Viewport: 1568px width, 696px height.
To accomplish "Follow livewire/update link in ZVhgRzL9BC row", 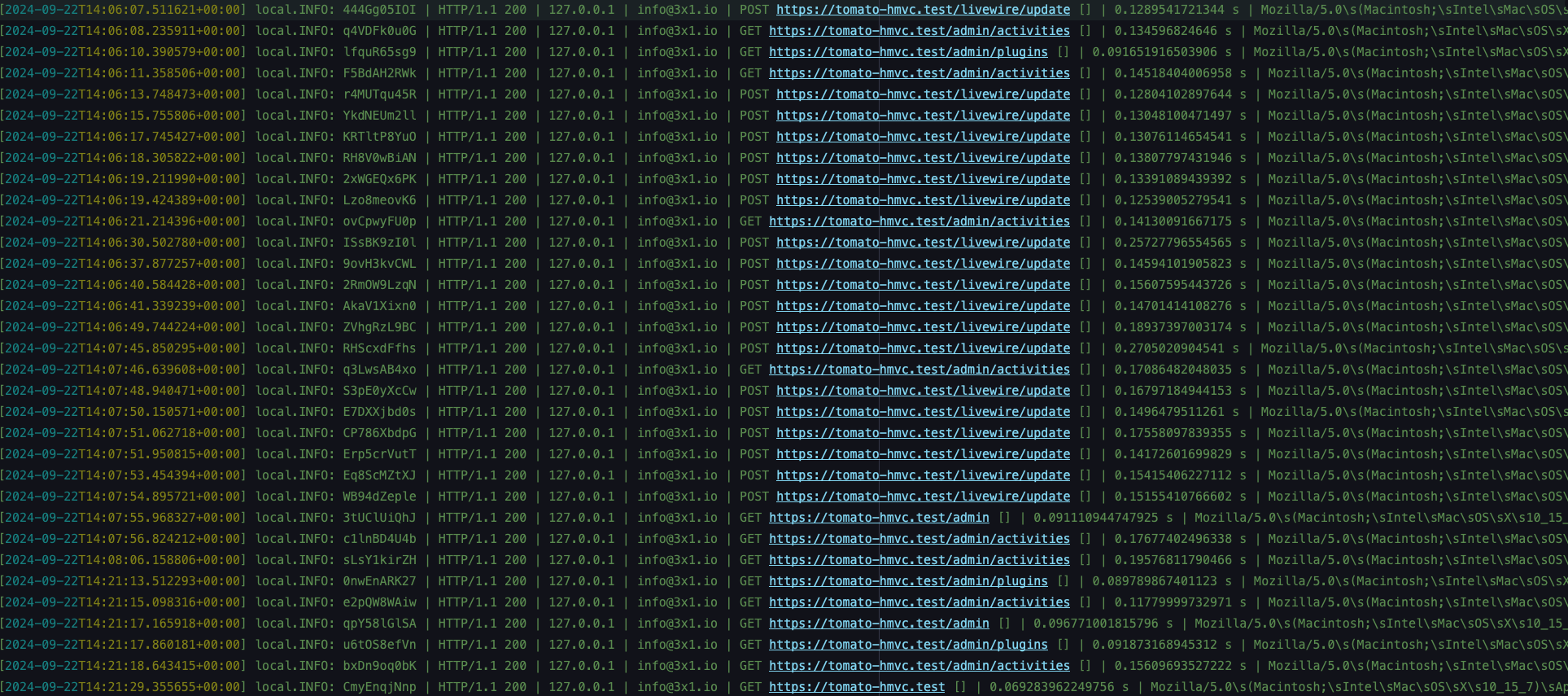I will [923, 327].
